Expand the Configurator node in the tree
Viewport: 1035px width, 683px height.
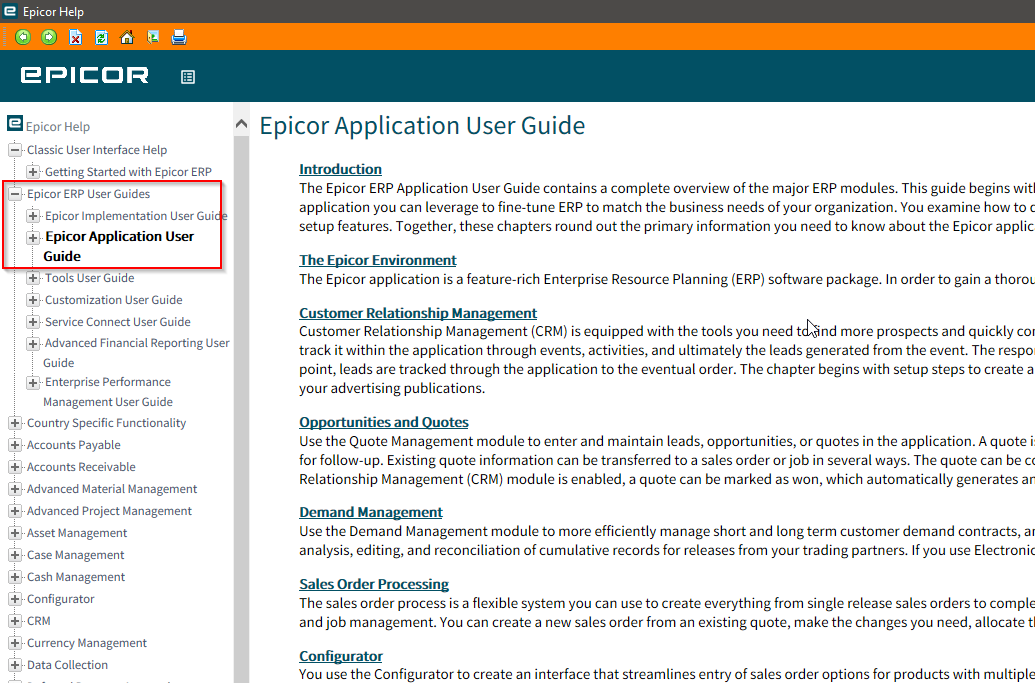tap(15, 599)
